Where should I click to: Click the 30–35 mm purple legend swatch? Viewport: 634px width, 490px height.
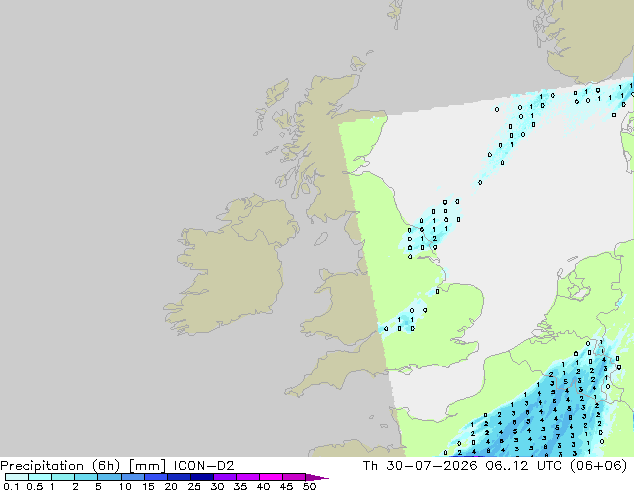click(225, 477)
